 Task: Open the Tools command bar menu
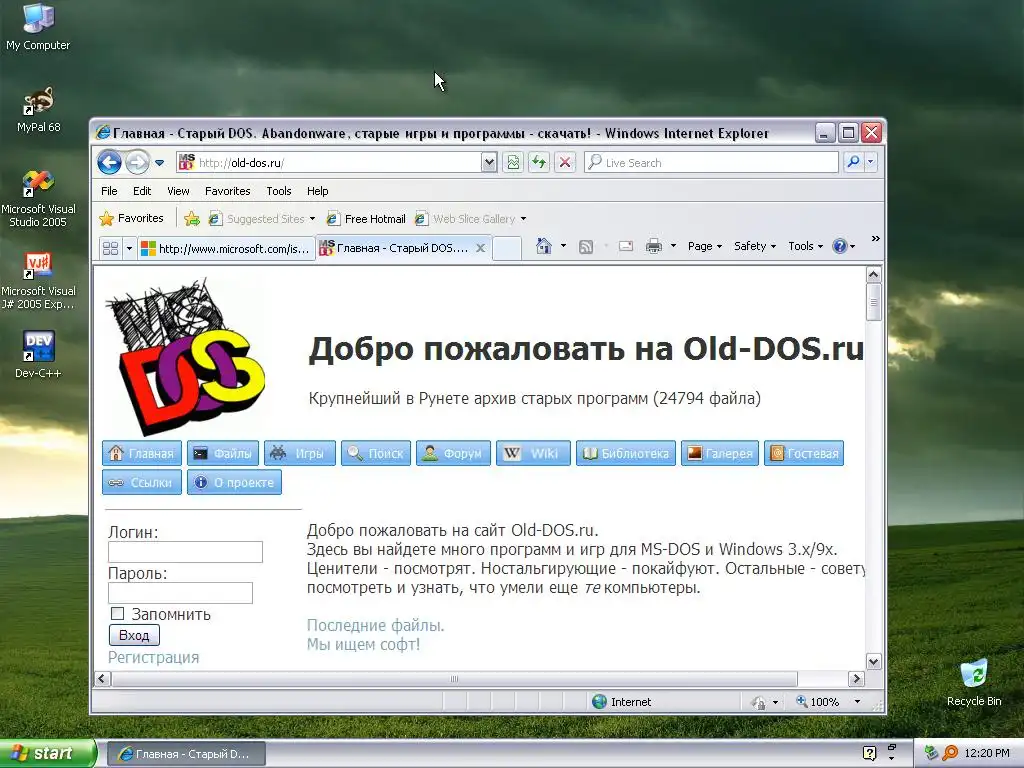pos(805,246)
